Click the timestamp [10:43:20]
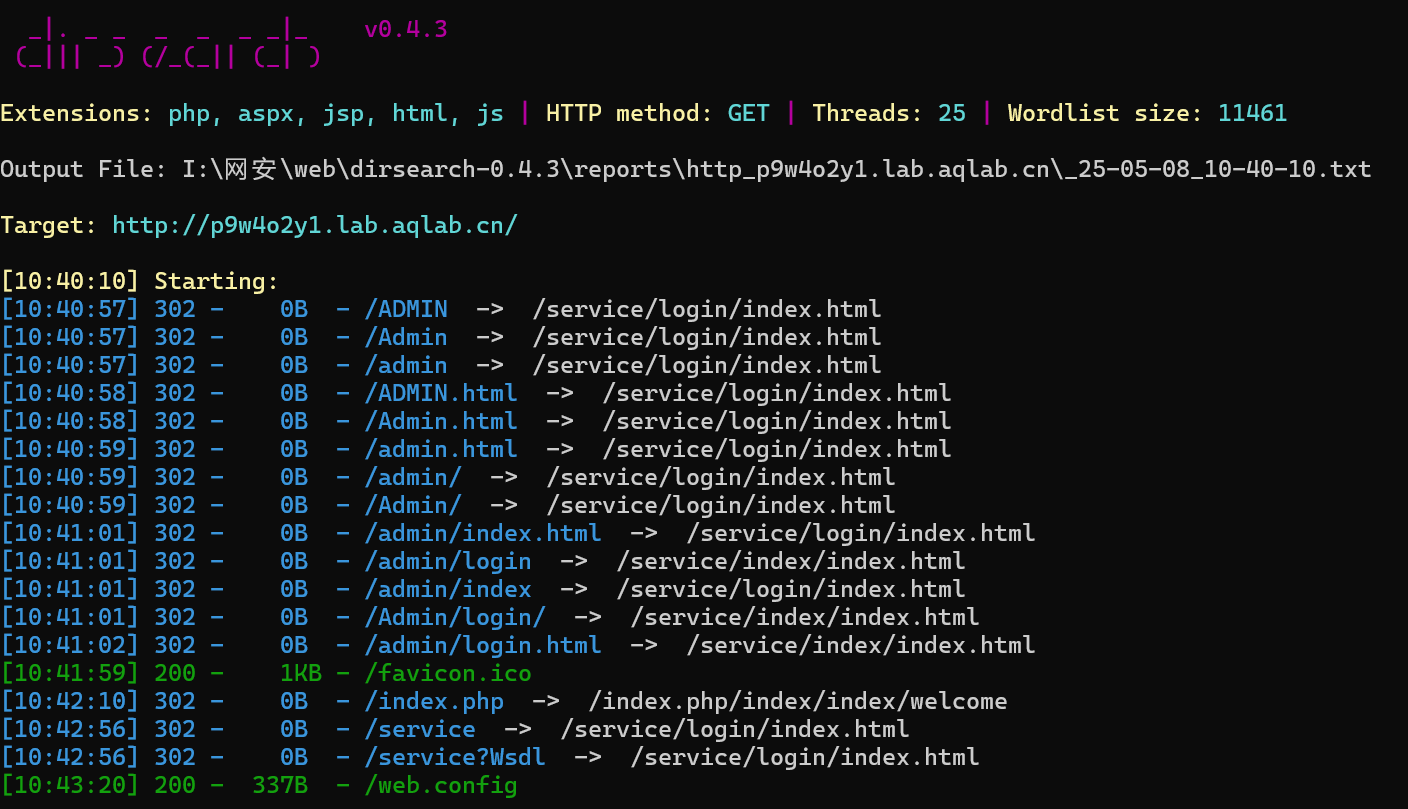 [x=70, y=785]
